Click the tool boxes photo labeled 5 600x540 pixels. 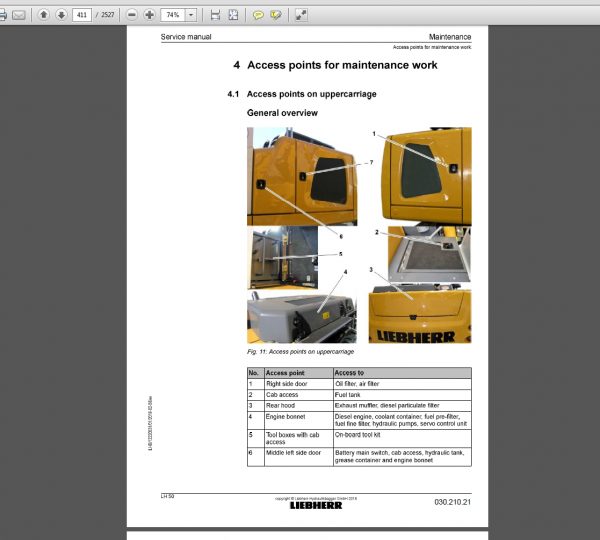click(x=282, y=257)
